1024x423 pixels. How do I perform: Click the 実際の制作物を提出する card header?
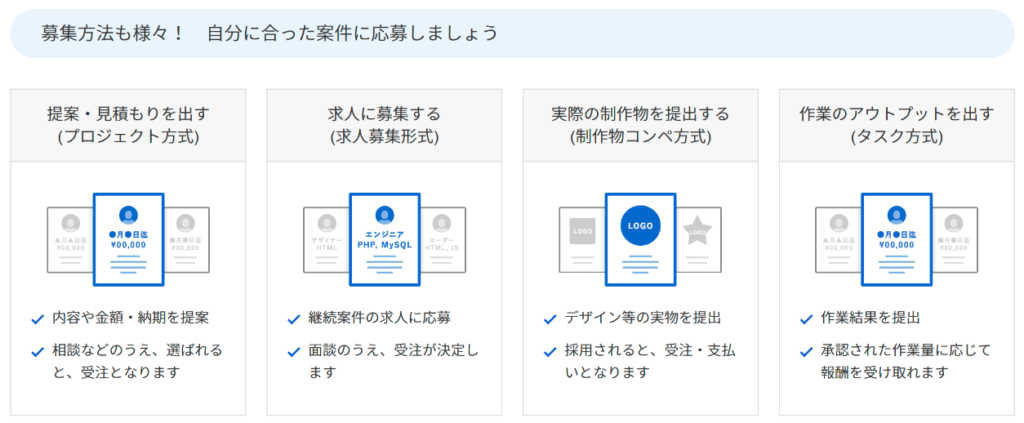click(x=640, y=125)
